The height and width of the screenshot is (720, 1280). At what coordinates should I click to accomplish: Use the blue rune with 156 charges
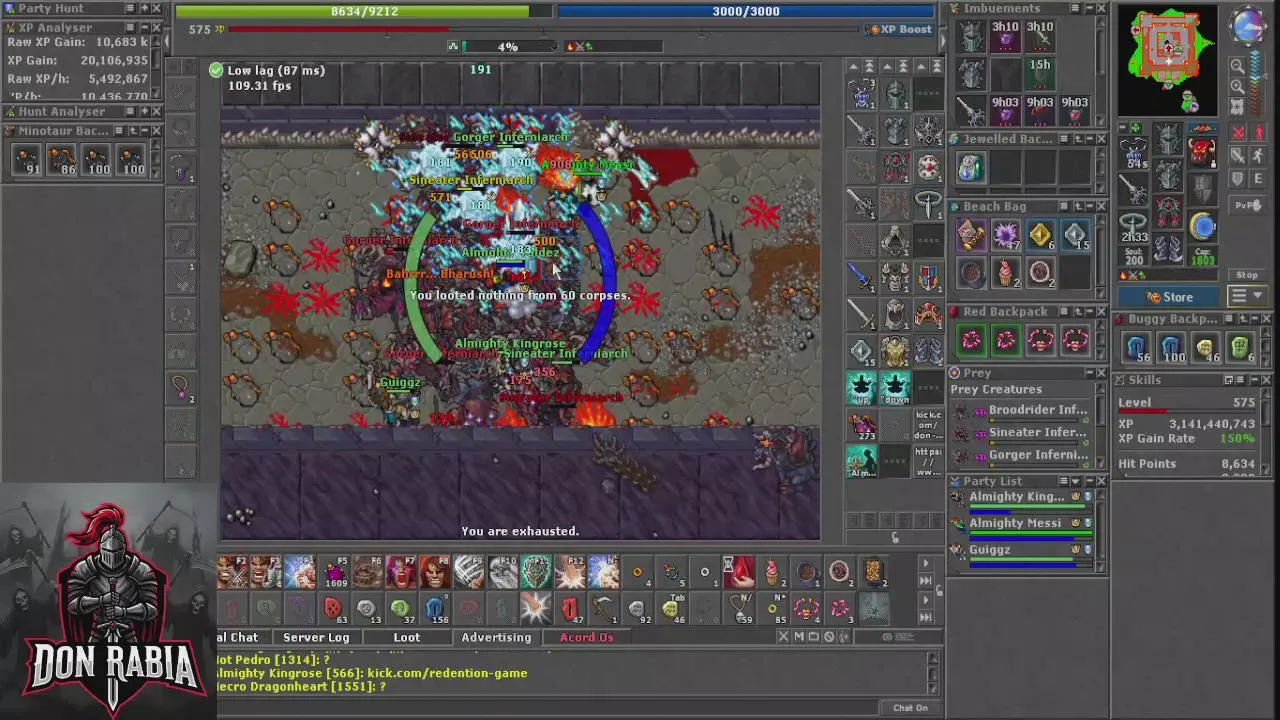tap(435, 607)
